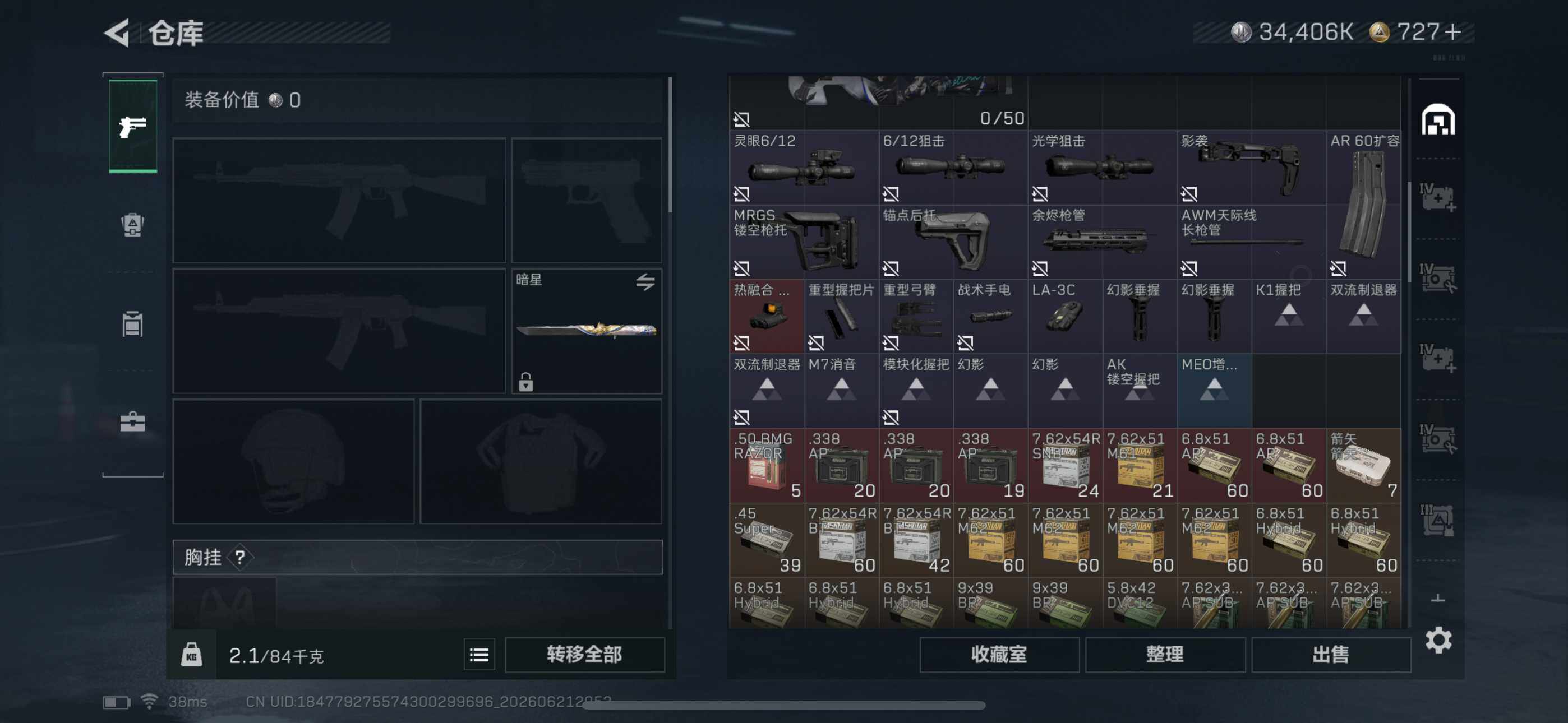Click 整理 to sort the warehouse
Screen dimensions: 1568x723
coord(1165,655)
